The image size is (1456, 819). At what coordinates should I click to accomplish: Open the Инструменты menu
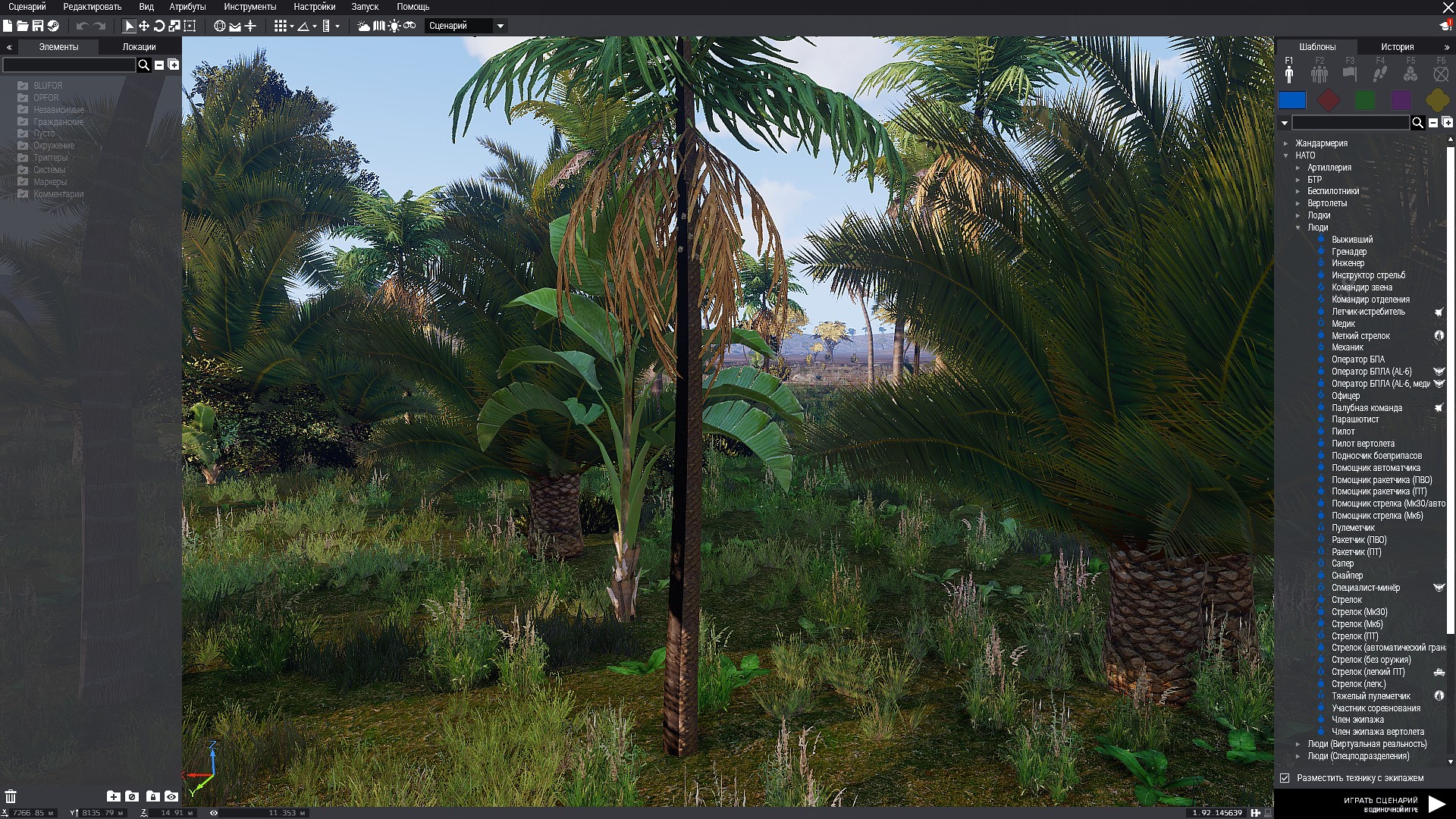(249, 7)
